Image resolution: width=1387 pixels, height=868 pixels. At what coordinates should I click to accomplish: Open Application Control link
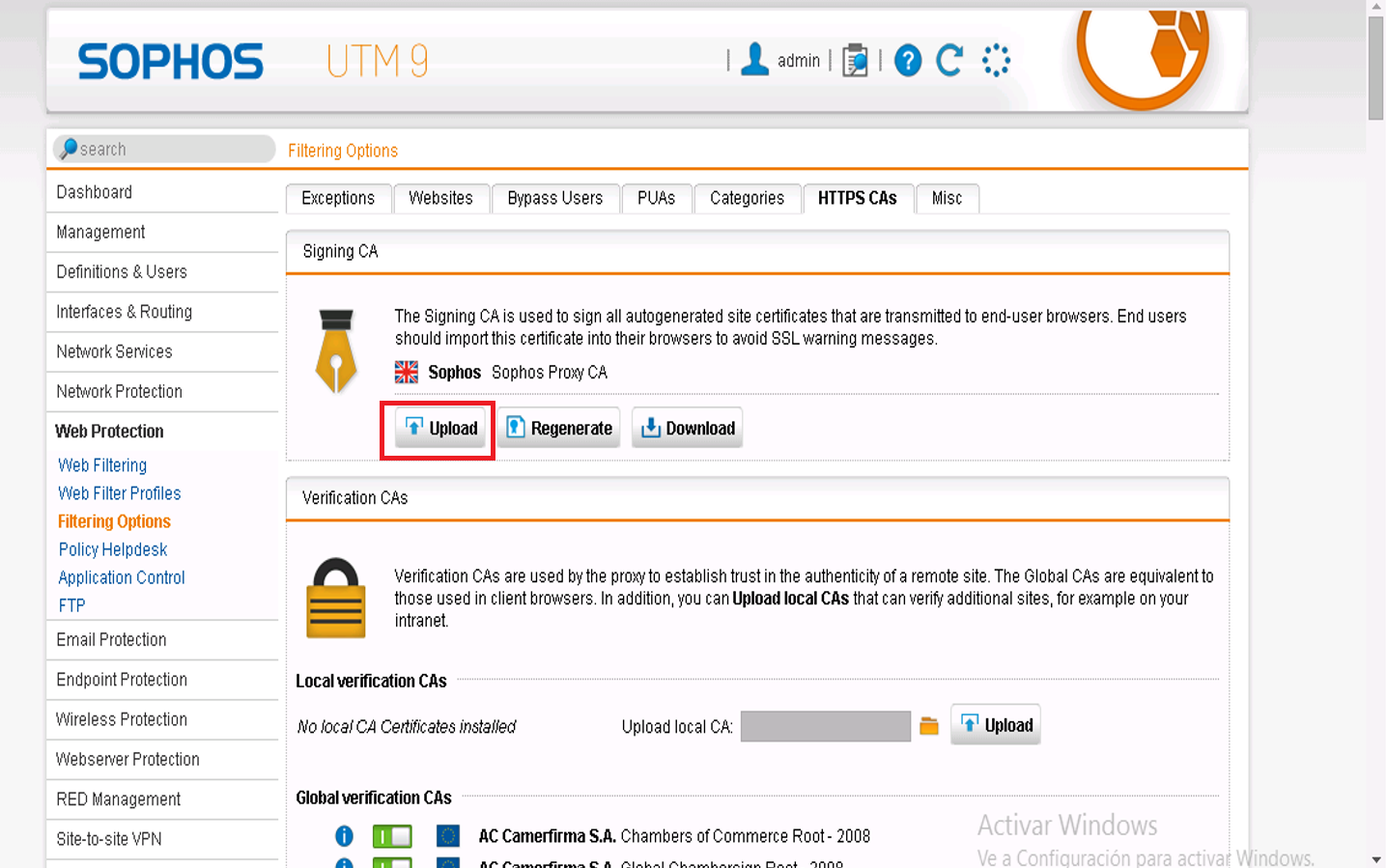(122, 577)
